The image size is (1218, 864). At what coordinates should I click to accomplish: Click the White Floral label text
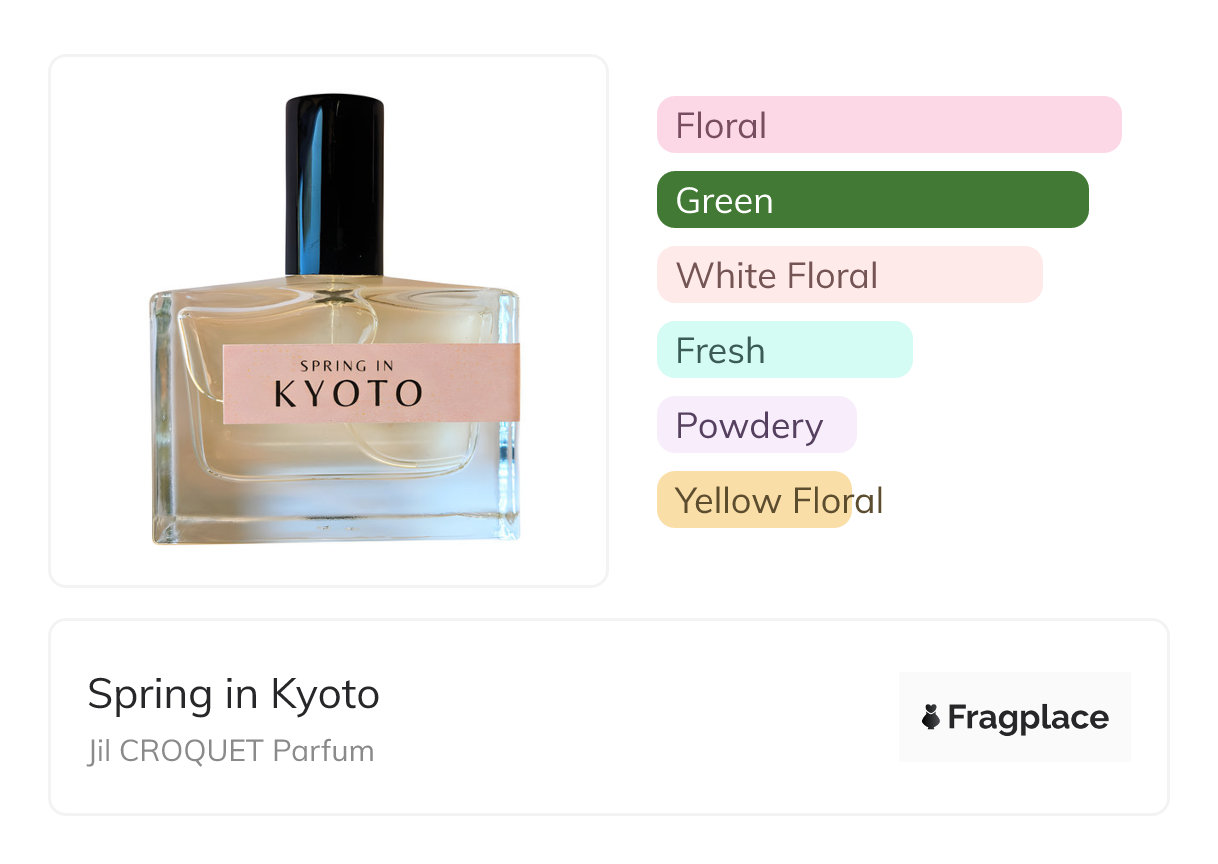(x=777, y=276)
